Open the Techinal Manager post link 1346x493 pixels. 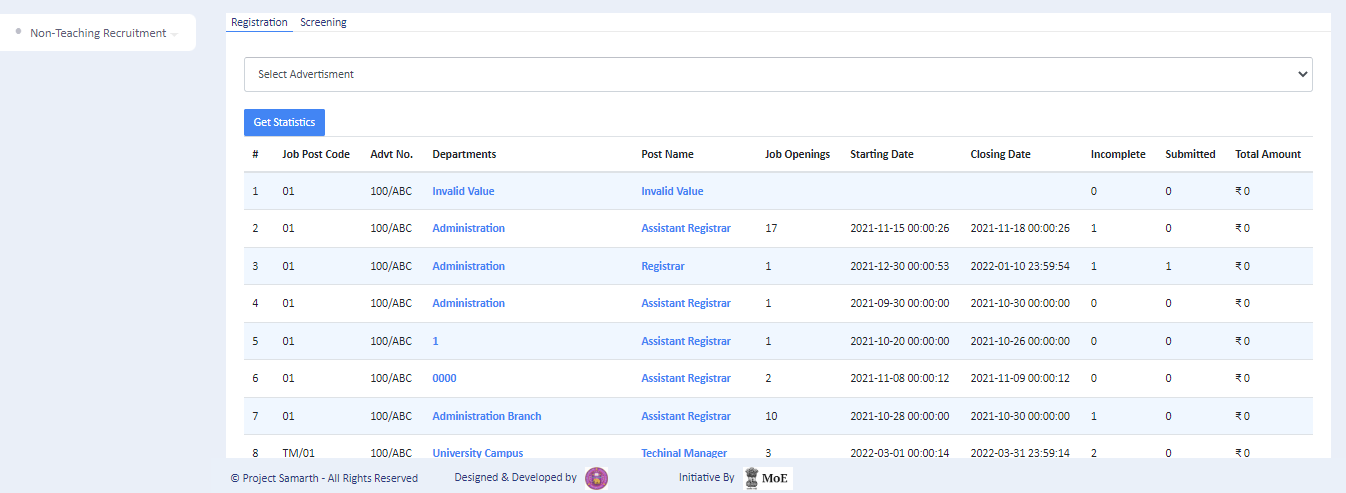click(x=684, y=453)
